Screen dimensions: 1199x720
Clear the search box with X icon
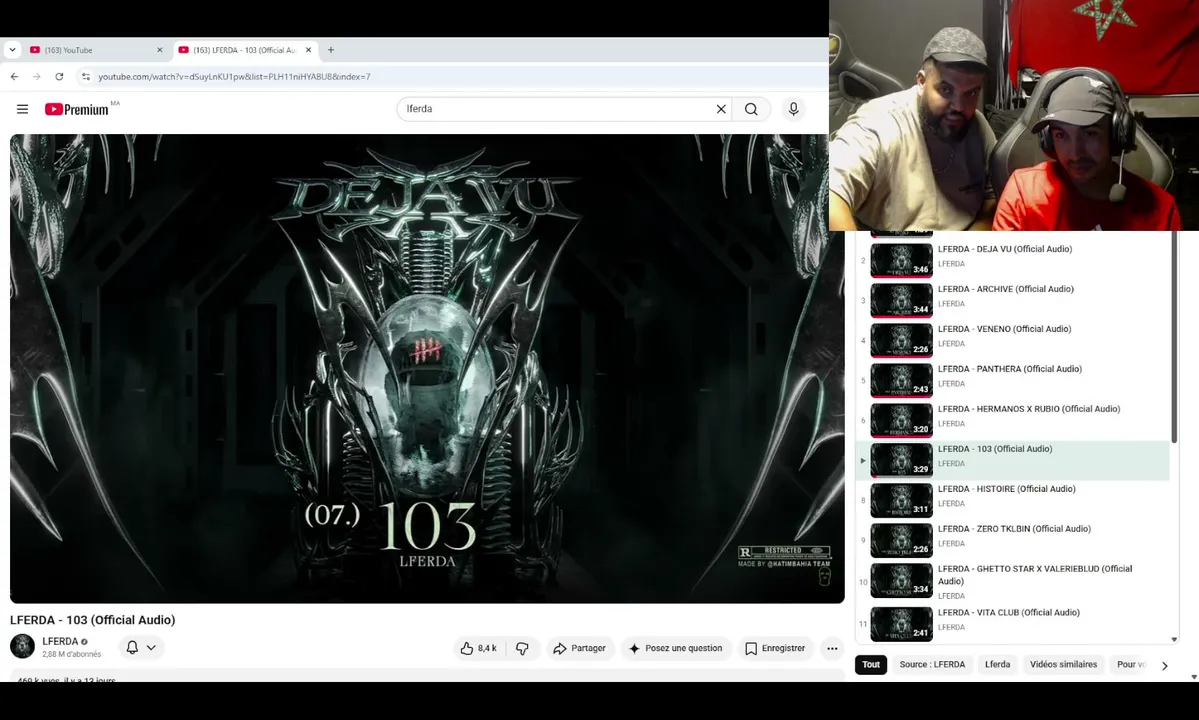pyautogui.click(x=720, y=109)
